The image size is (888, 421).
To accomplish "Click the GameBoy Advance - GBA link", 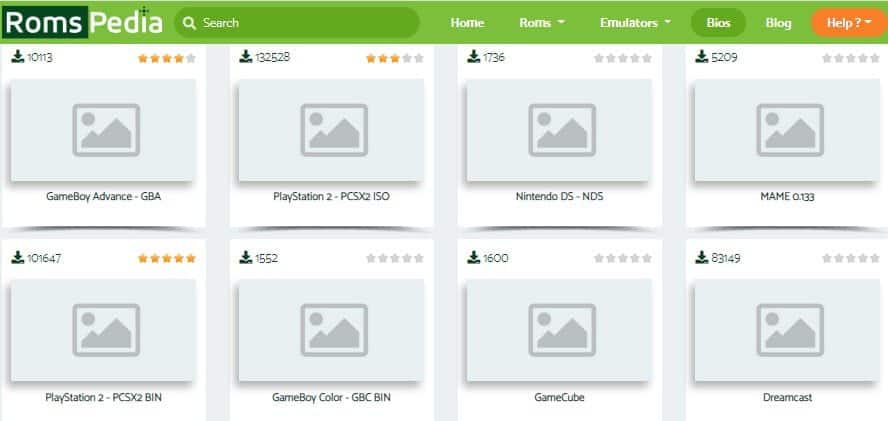I will tap(104, 197).
